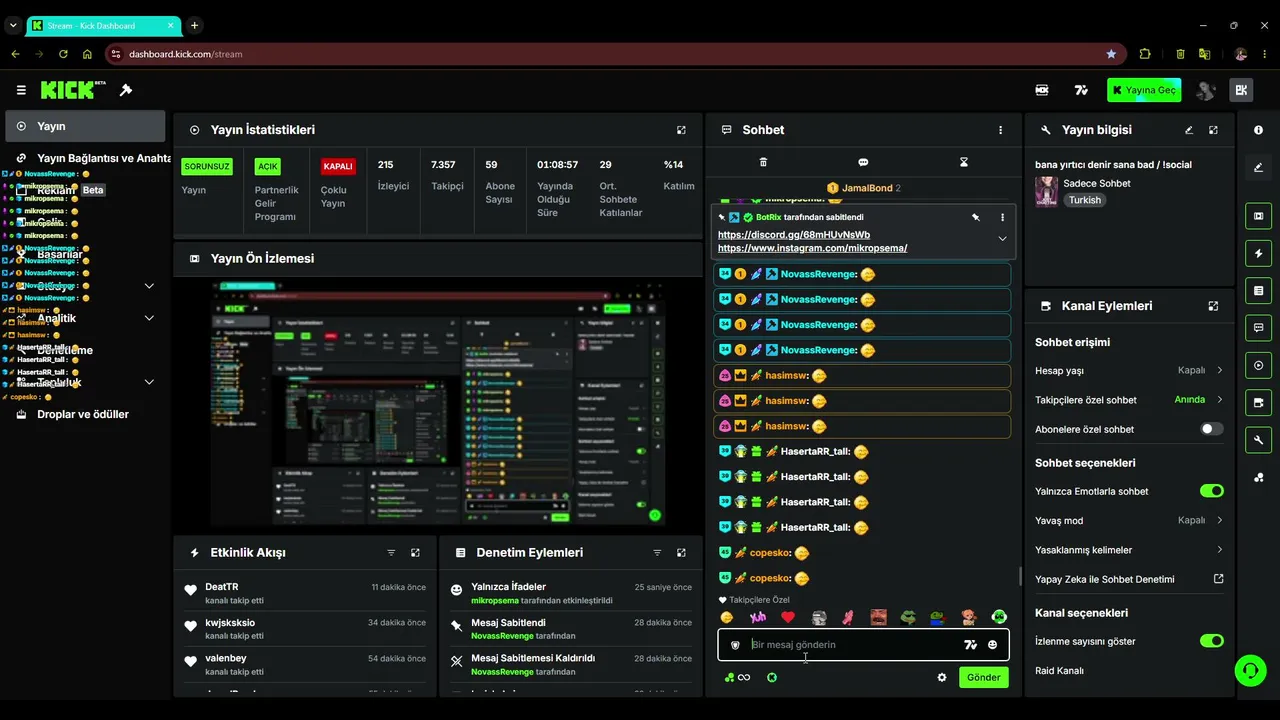Open the emoji picker in the message box

992,645
